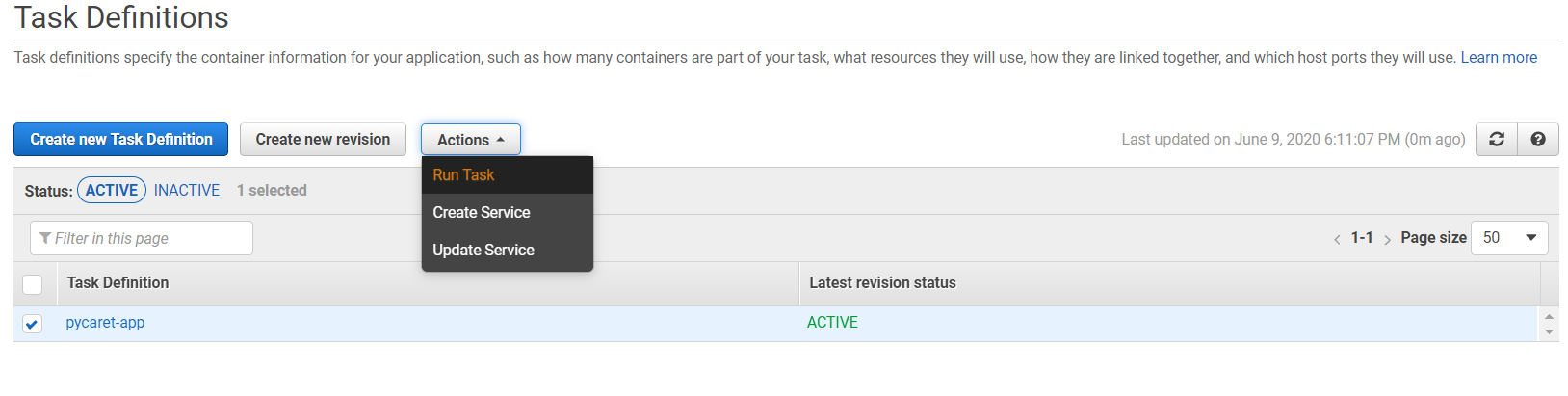The height and width of the screenshot is (396, 1568).
Task: Click Create new revision button
Action: 323,140
